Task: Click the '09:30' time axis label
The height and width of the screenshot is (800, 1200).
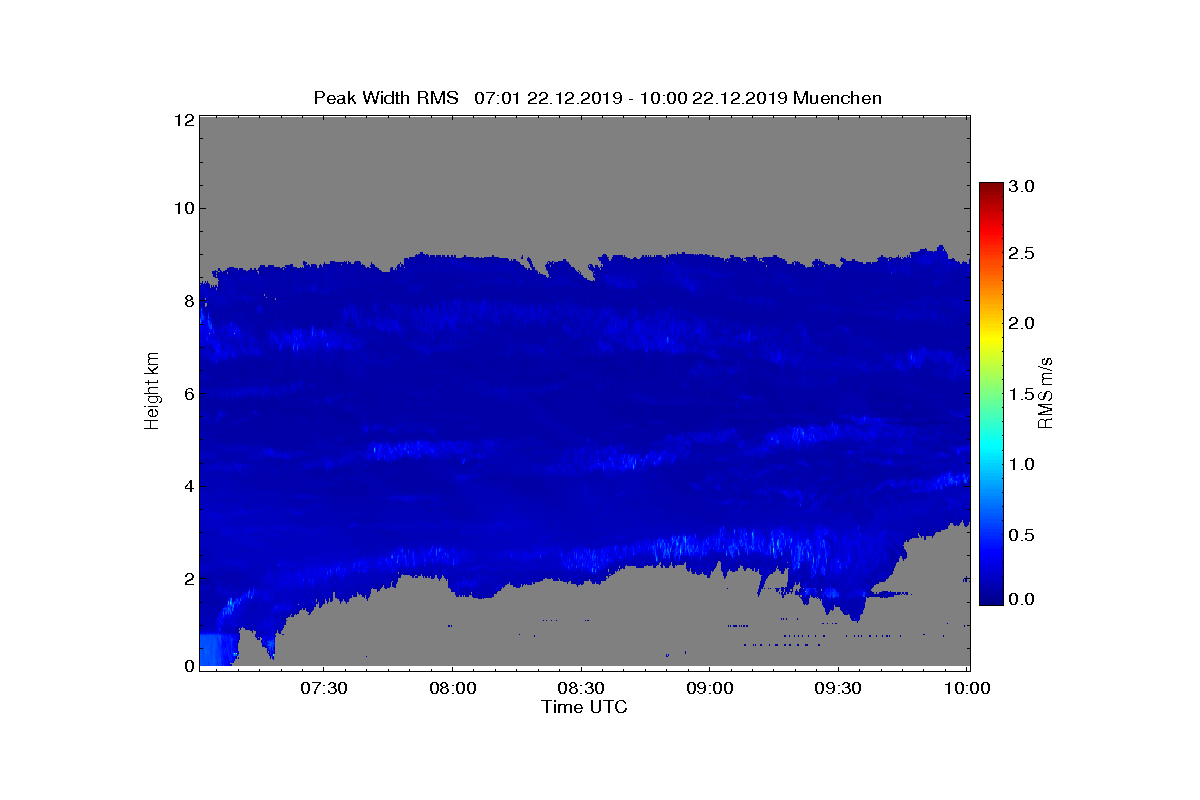Action: point(839,688)
